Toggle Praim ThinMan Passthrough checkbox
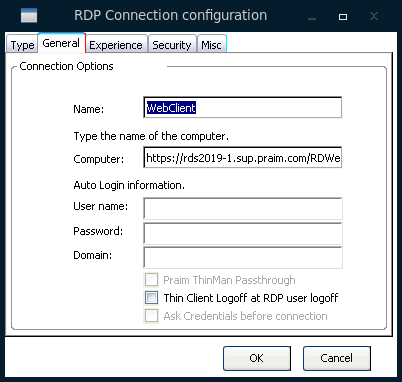Viewport: 402px width, 382px height. click(151, 280)
